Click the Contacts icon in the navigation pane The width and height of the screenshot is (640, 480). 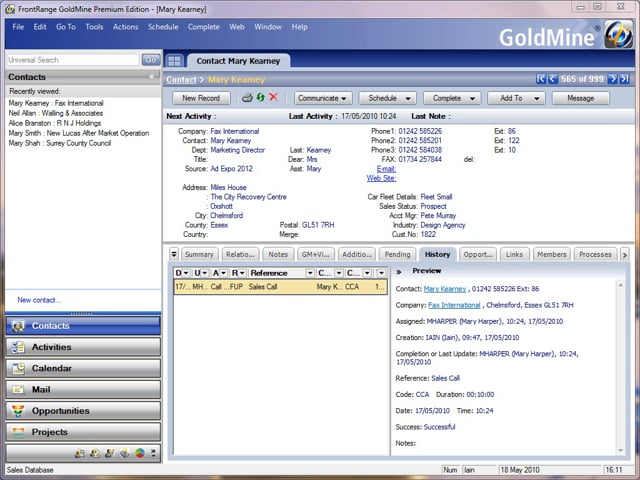(18, 326)
